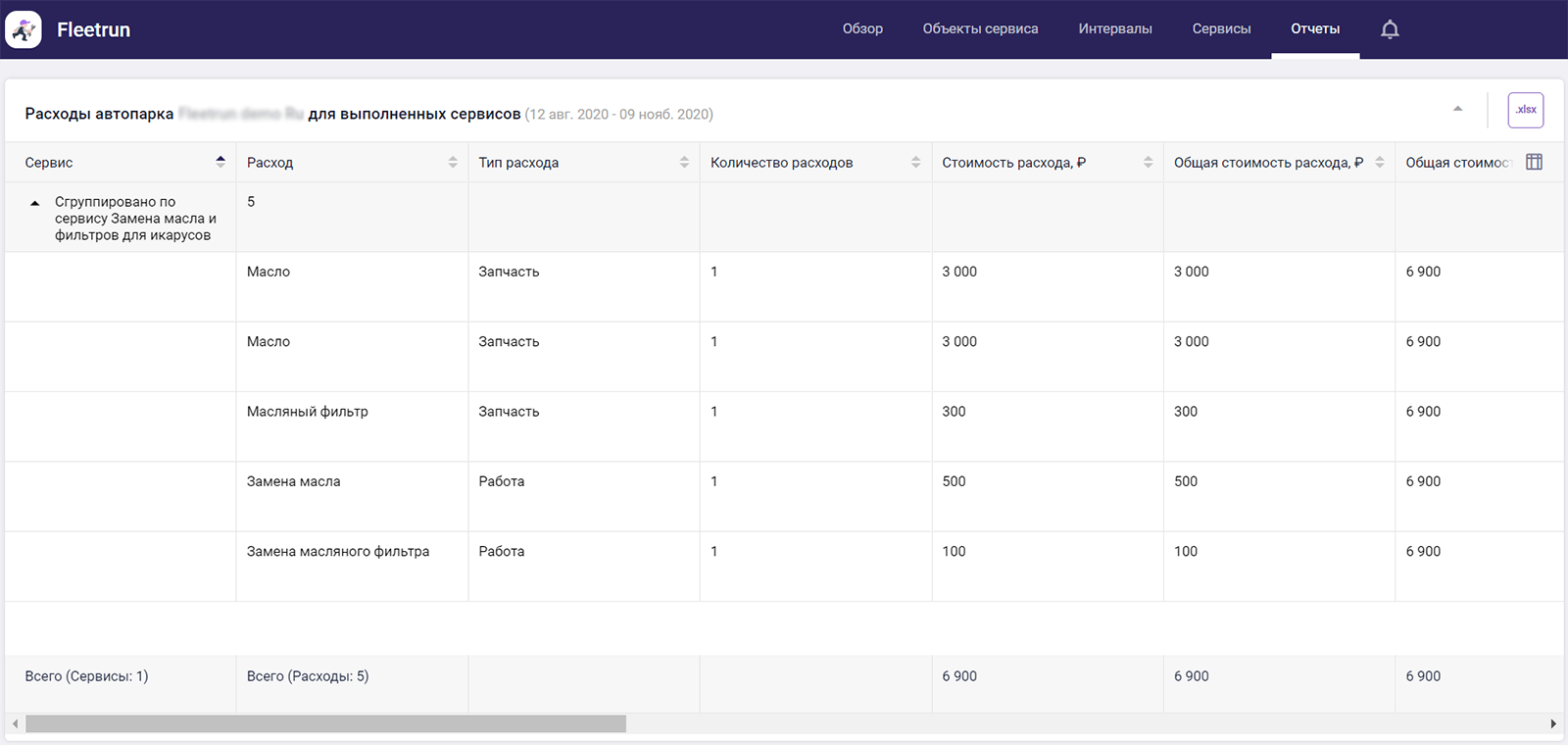Sort by the Расход column arrows

453,162
